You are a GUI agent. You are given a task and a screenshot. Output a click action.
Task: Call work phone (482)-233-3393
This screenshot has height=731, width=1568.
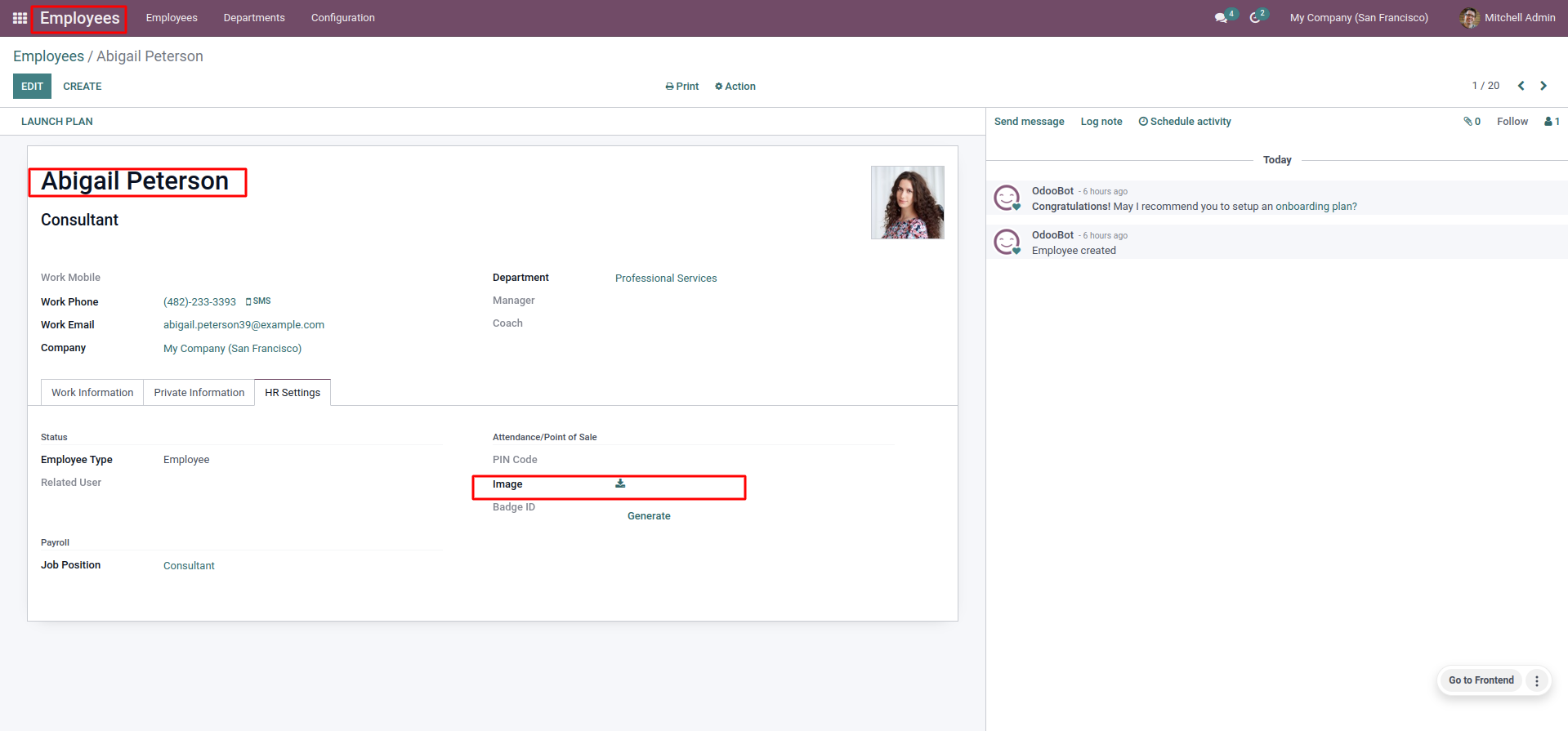(199, 302)
